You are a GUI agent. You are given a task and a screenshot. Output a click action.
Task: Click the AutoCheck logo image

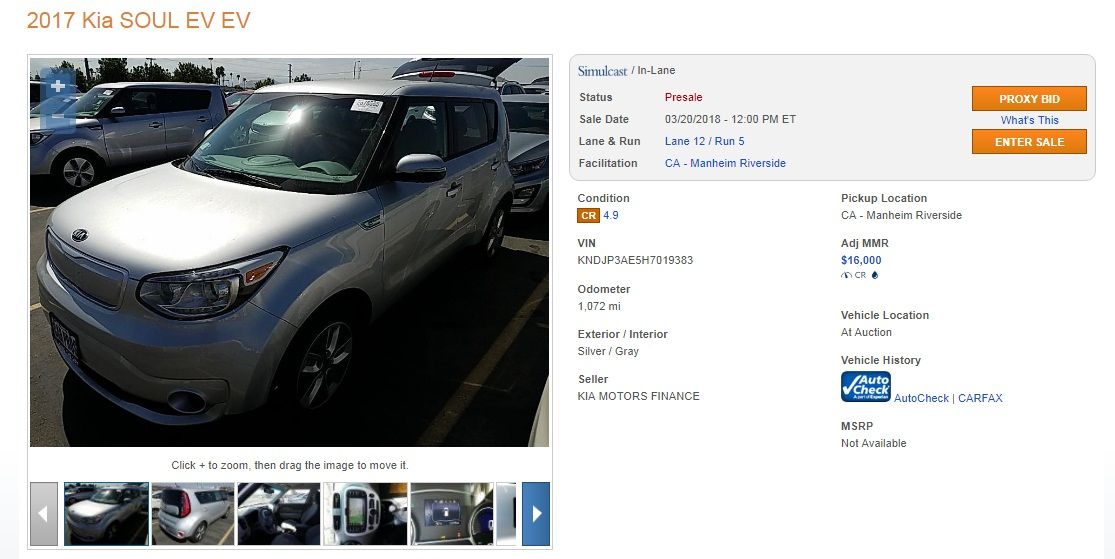tap(865, 387)
